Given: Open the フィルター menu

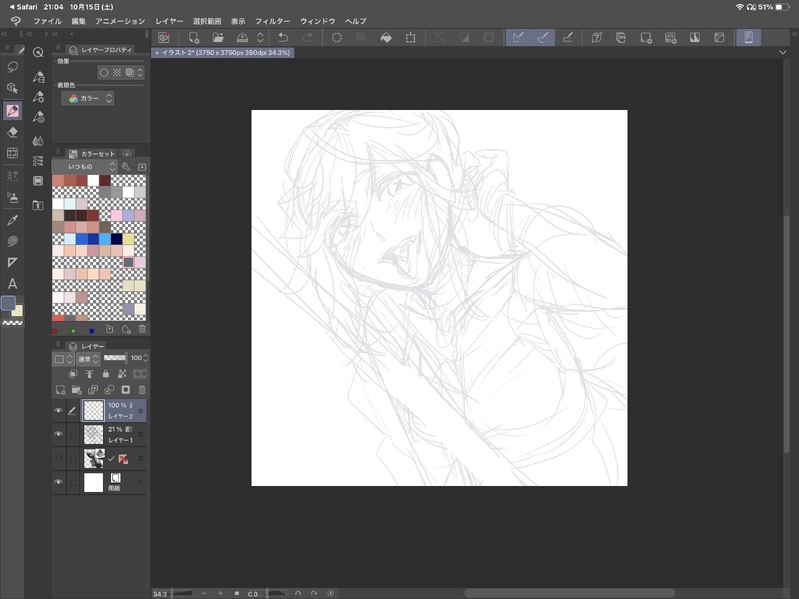Looking at the screenshot, I should 273,21.
